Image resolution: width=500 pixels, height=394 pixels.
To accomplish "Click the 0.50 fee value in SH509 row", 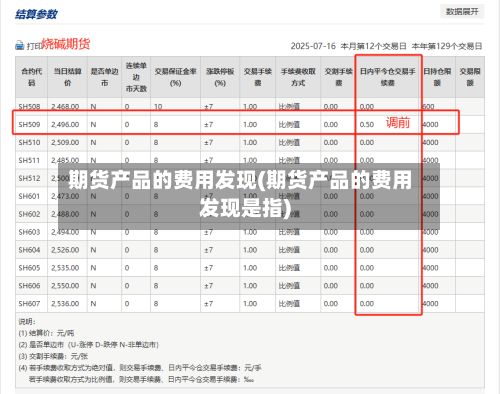I will (367, 125).
